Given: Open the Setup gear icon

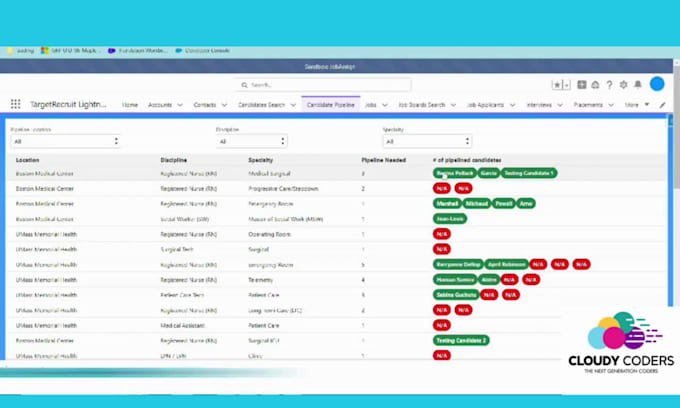Looking at the screenshot, I should 624,85.
